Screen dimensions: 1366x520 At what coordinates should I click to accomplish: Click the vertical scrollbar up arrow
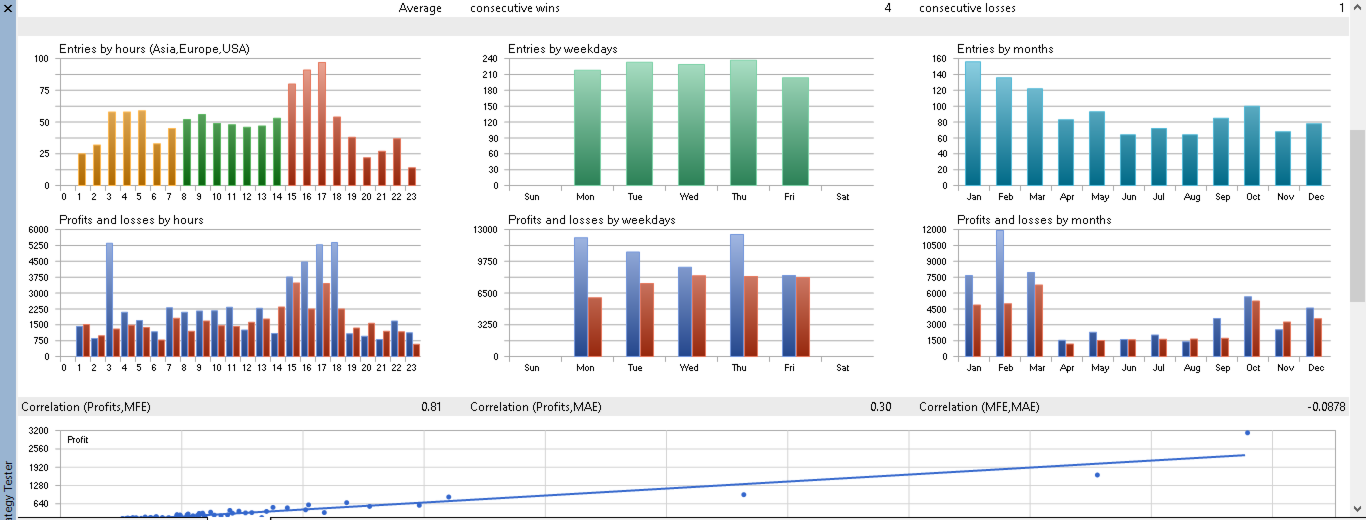[x=1357, y=8]
